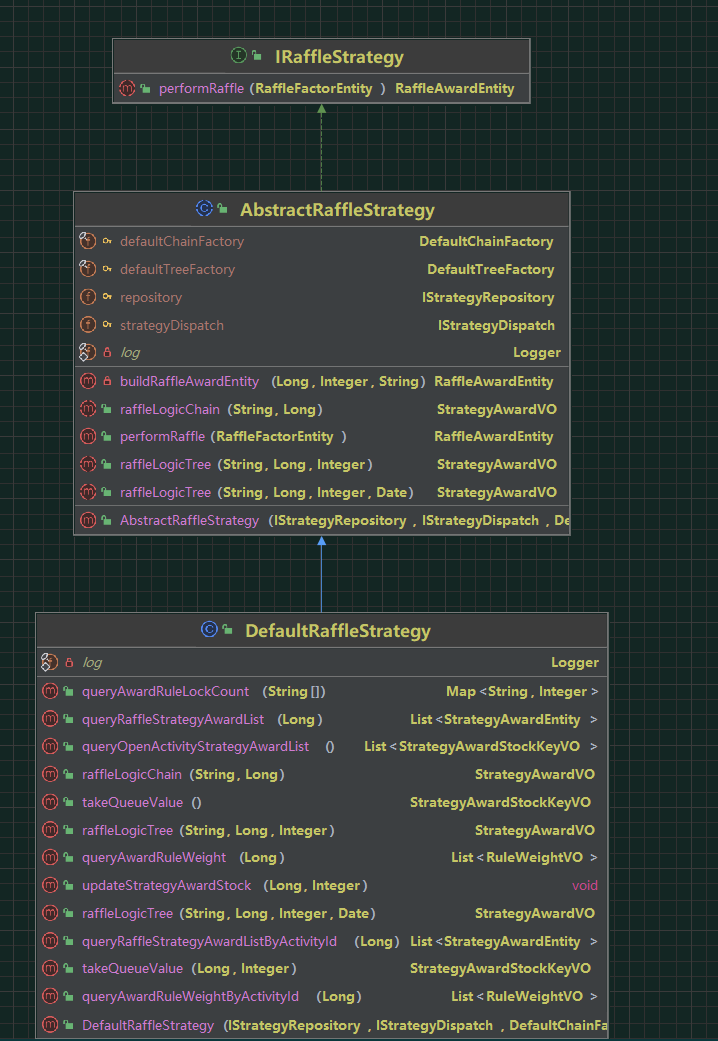
Task: Select the repository field name
Action: (151, 297)
